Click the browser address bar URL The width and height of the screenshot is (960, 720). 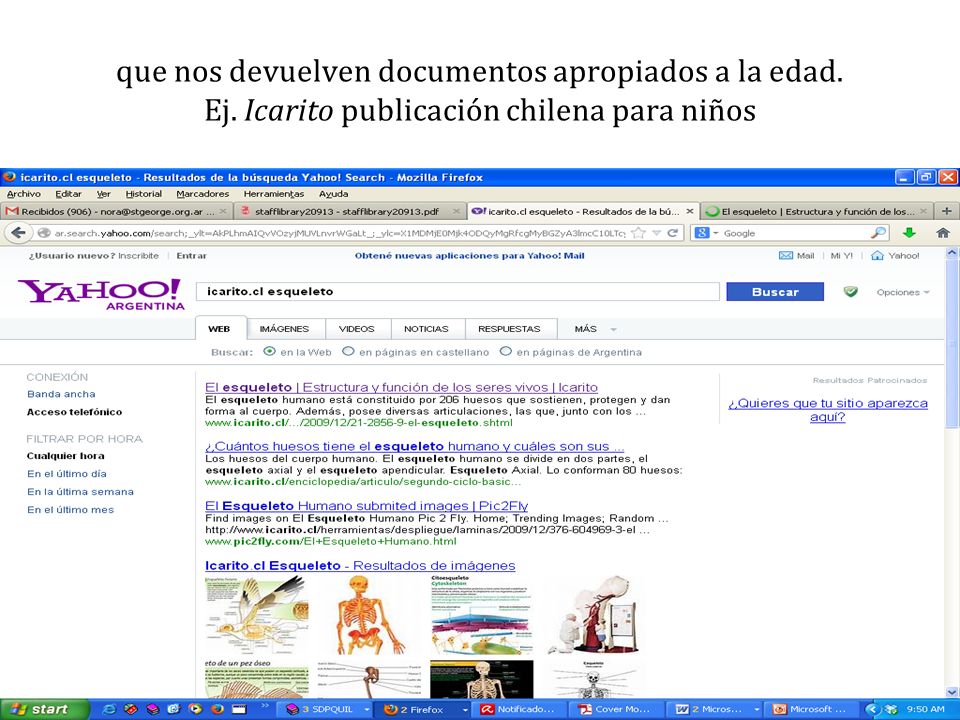[x=339, y=233]
